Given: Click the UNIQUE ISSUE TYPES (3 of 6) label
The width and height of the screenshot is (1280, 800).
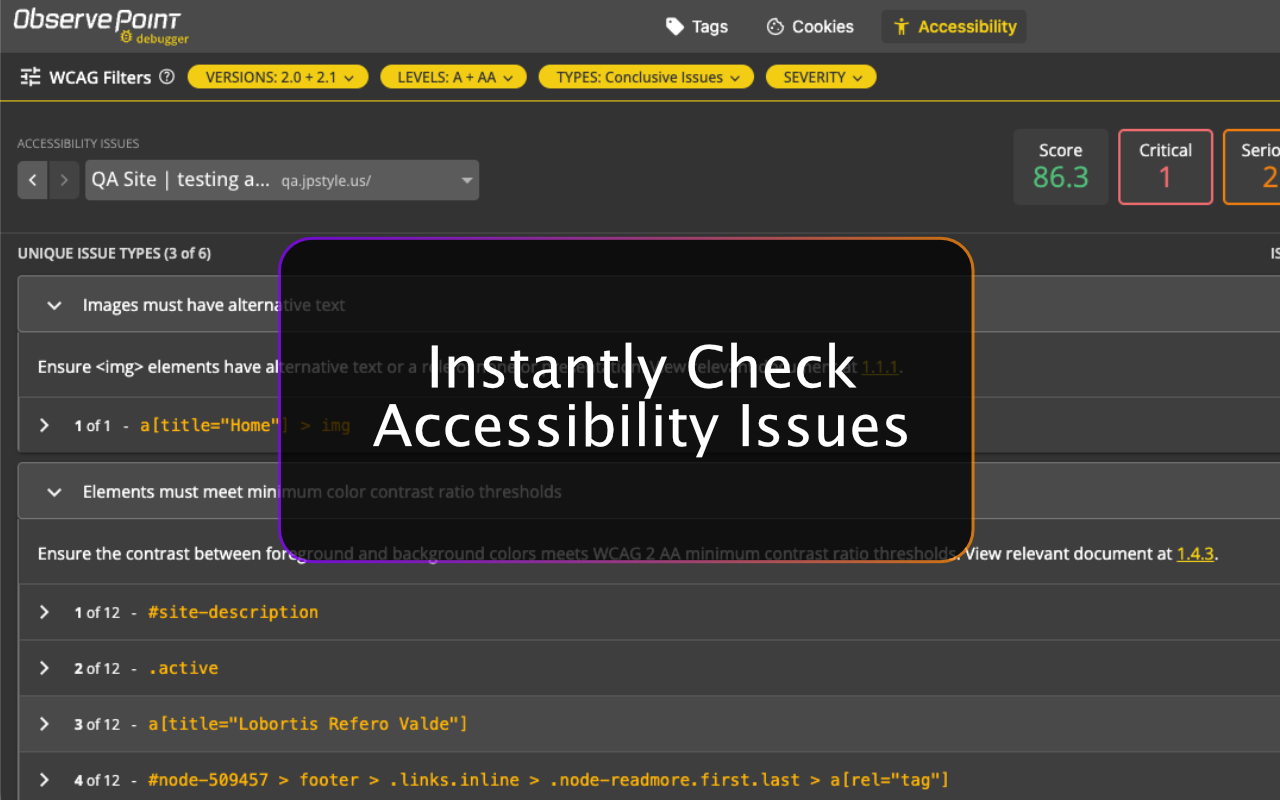Looking at the screenshot, I should pyautogui.click(x=115, y=254).
